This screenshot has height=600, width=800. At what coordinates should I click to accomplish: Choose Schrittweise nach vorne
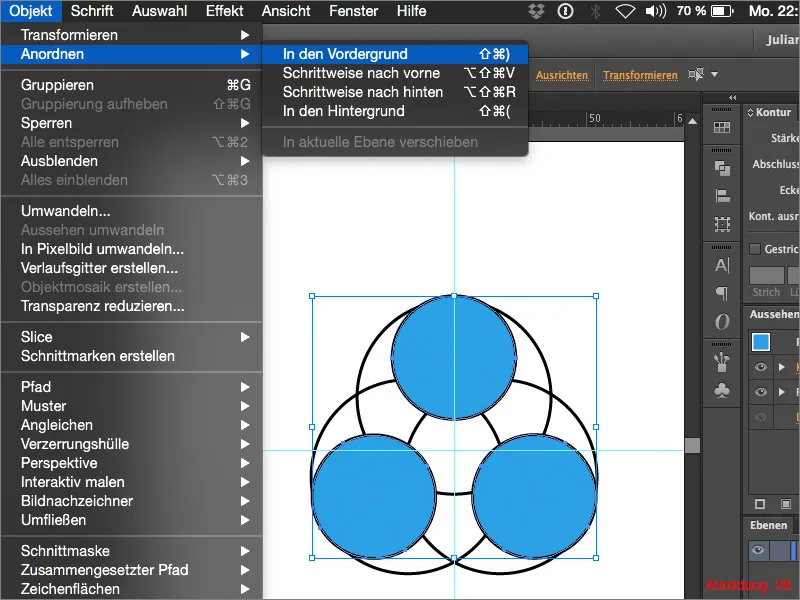[x=395, y=73]
